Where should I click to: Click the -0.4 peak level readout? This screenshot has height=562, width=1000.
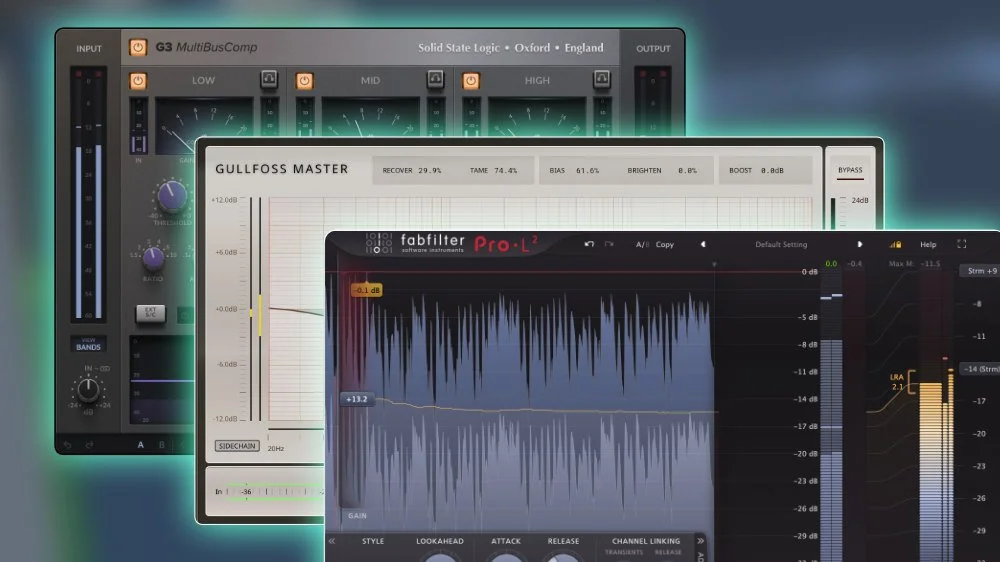(x=855, y=263)
